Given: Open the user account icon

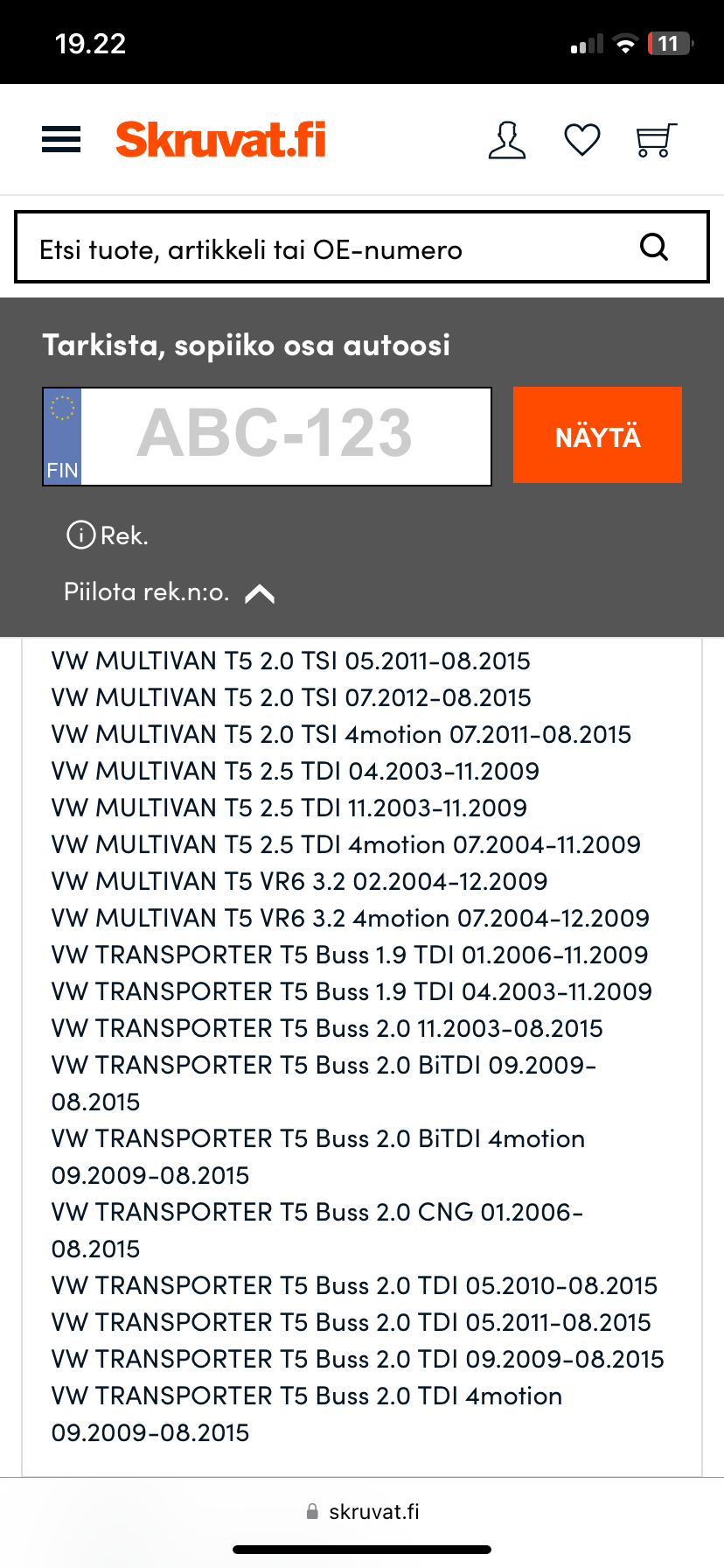Looking at the screenshot, I should tap(507, 140).
